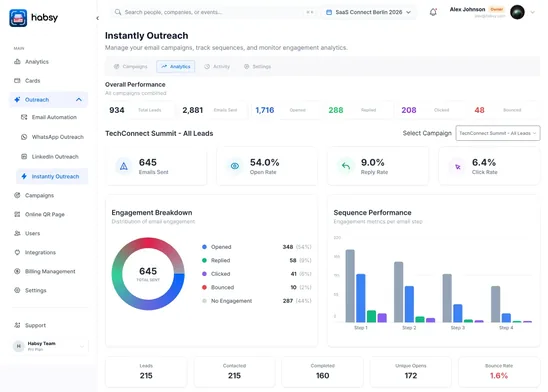Open notifications bell icon
The height and width of the screenshot is (392, 548).
point(433,12)
